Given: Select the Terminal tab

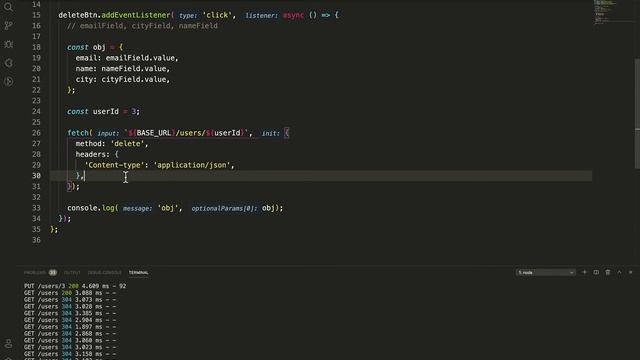Looking at the screenshot, I should (139, 272).
